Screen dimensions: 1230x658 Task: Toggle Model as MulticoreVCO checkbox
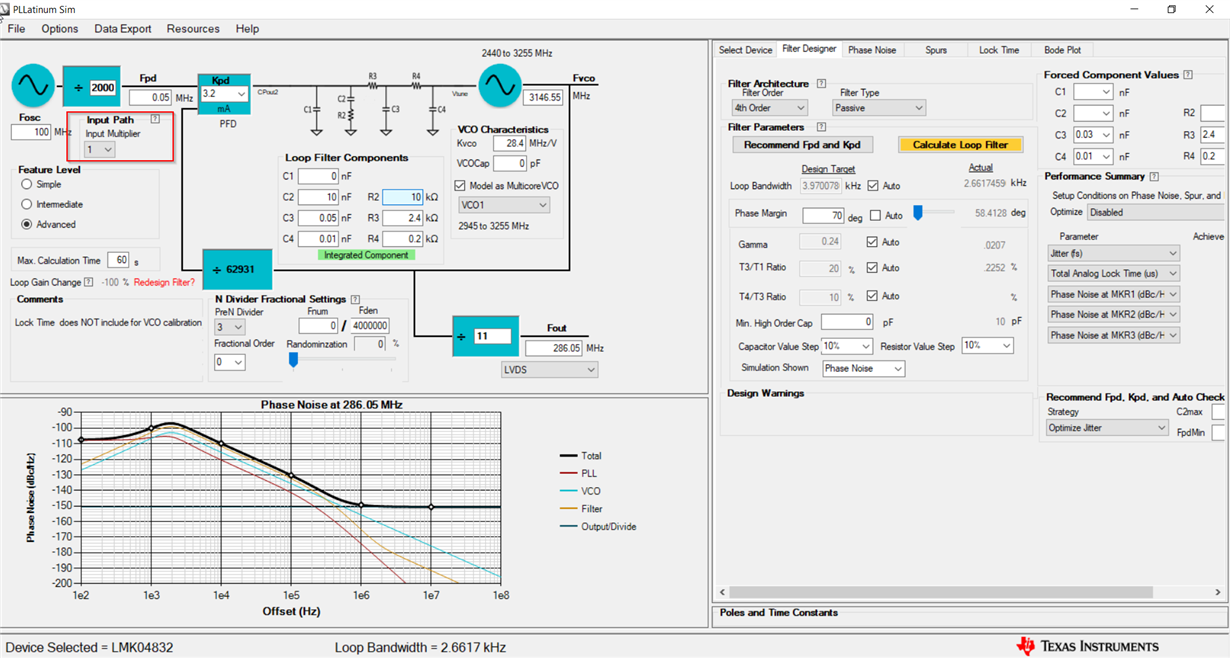[460, 186]
